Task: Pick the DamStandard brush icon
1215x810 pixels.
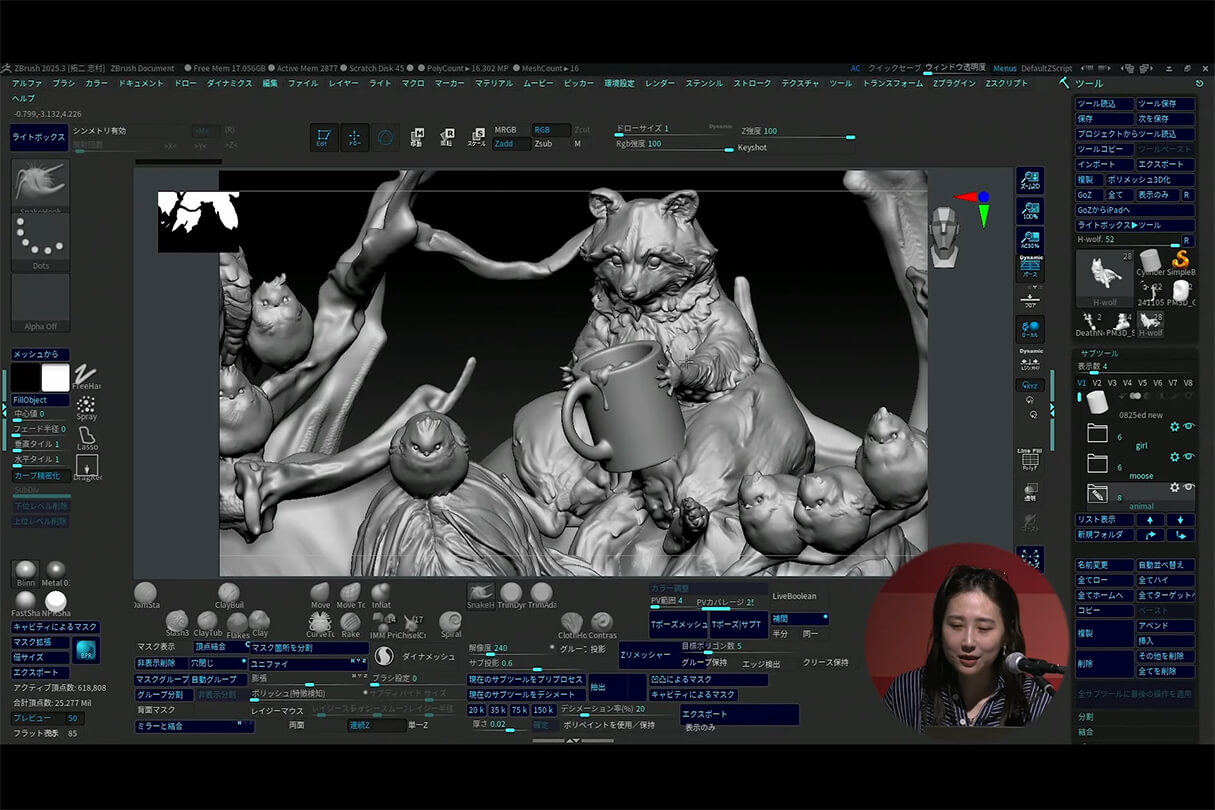Action: pyautogui.click(x=145, y=593)
